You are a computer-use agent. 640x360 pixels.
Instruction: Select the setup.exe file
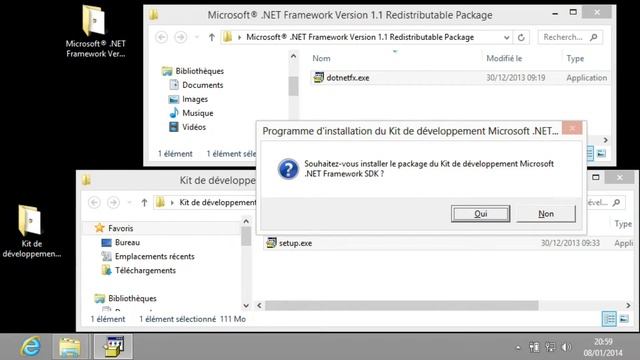(295, 243)
